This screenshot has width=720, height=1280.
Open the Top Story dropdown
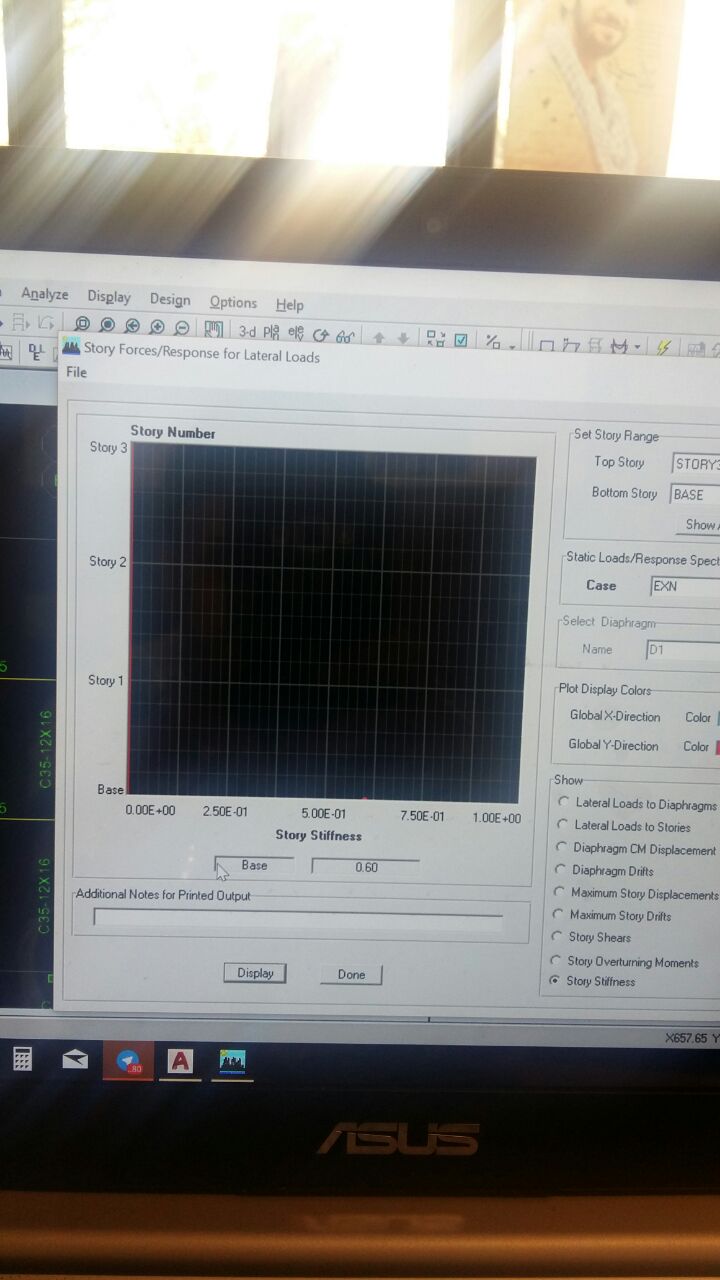coord(696,464)
